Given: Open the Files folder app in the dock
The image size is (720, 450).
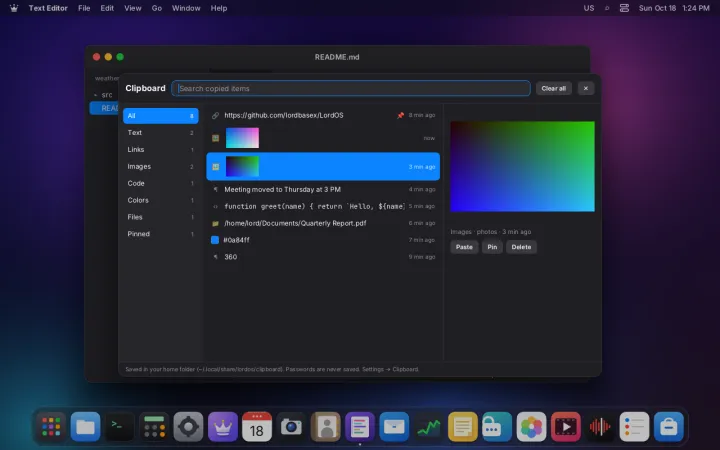Looking at the screenshot, I should [x=85, y=427].
